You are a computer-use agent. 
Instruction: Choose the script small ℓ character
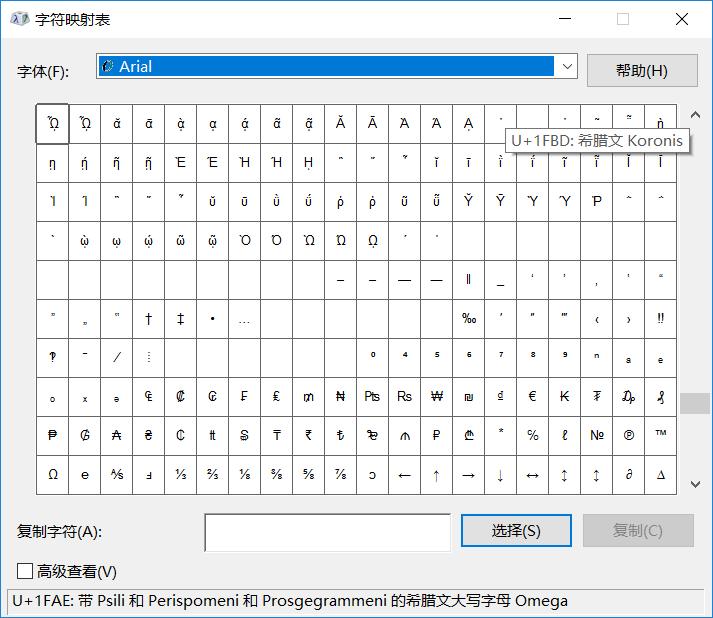pos(564,436)
